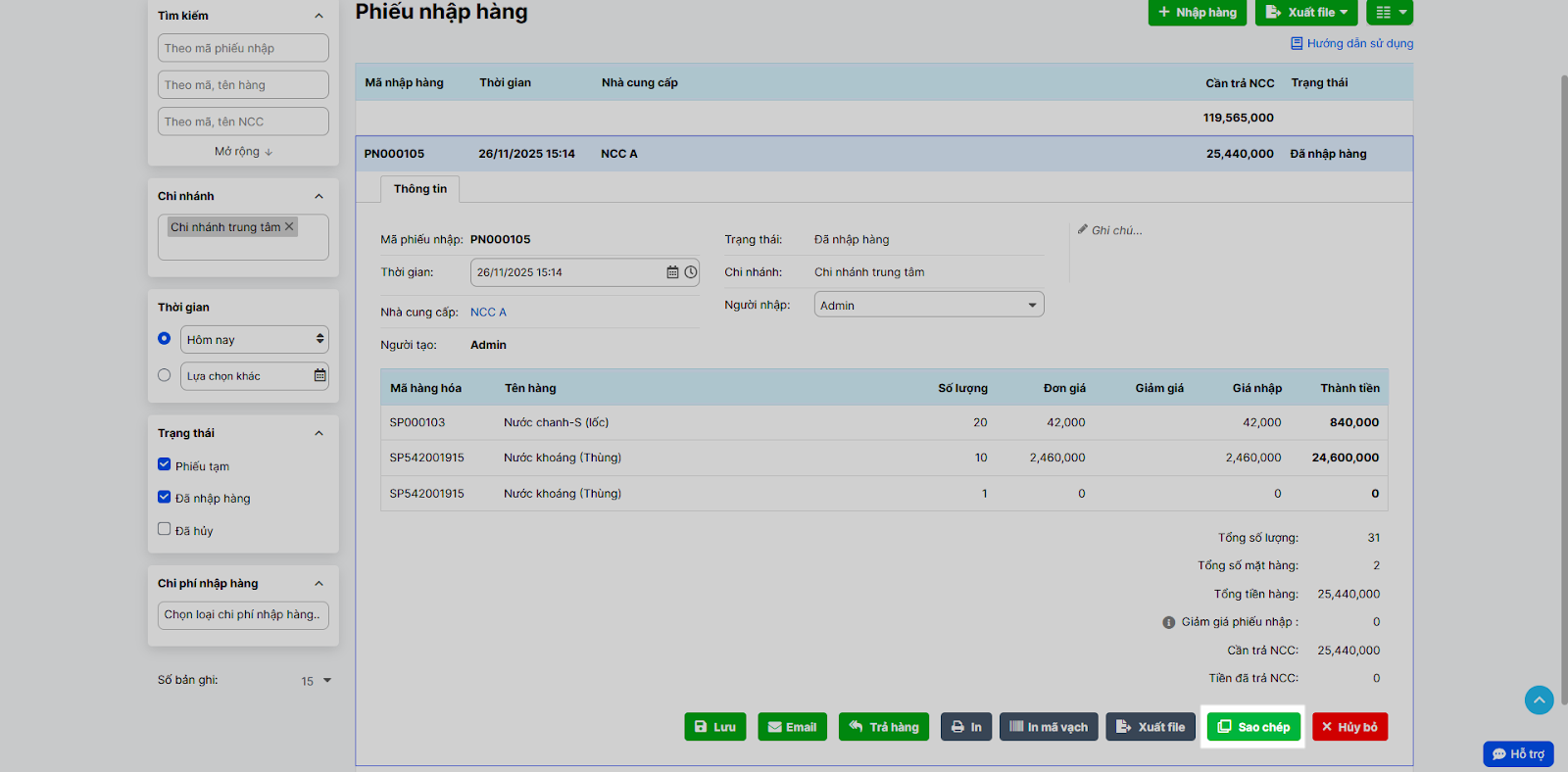The height and width of the screenshot is (772, 1568).
Task: Expand more search options with Mở rộng
Action: pos(243,152)
